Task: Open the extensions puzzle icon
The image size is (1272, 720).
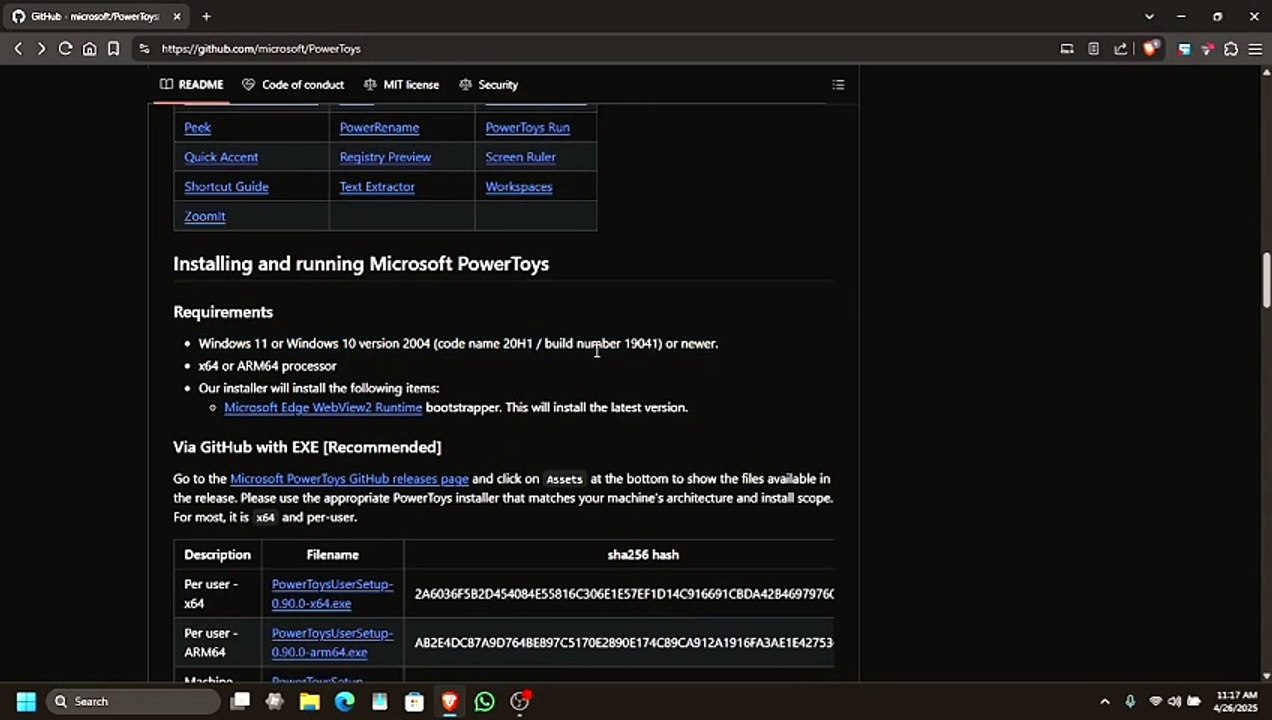Action: [1231, 48]
